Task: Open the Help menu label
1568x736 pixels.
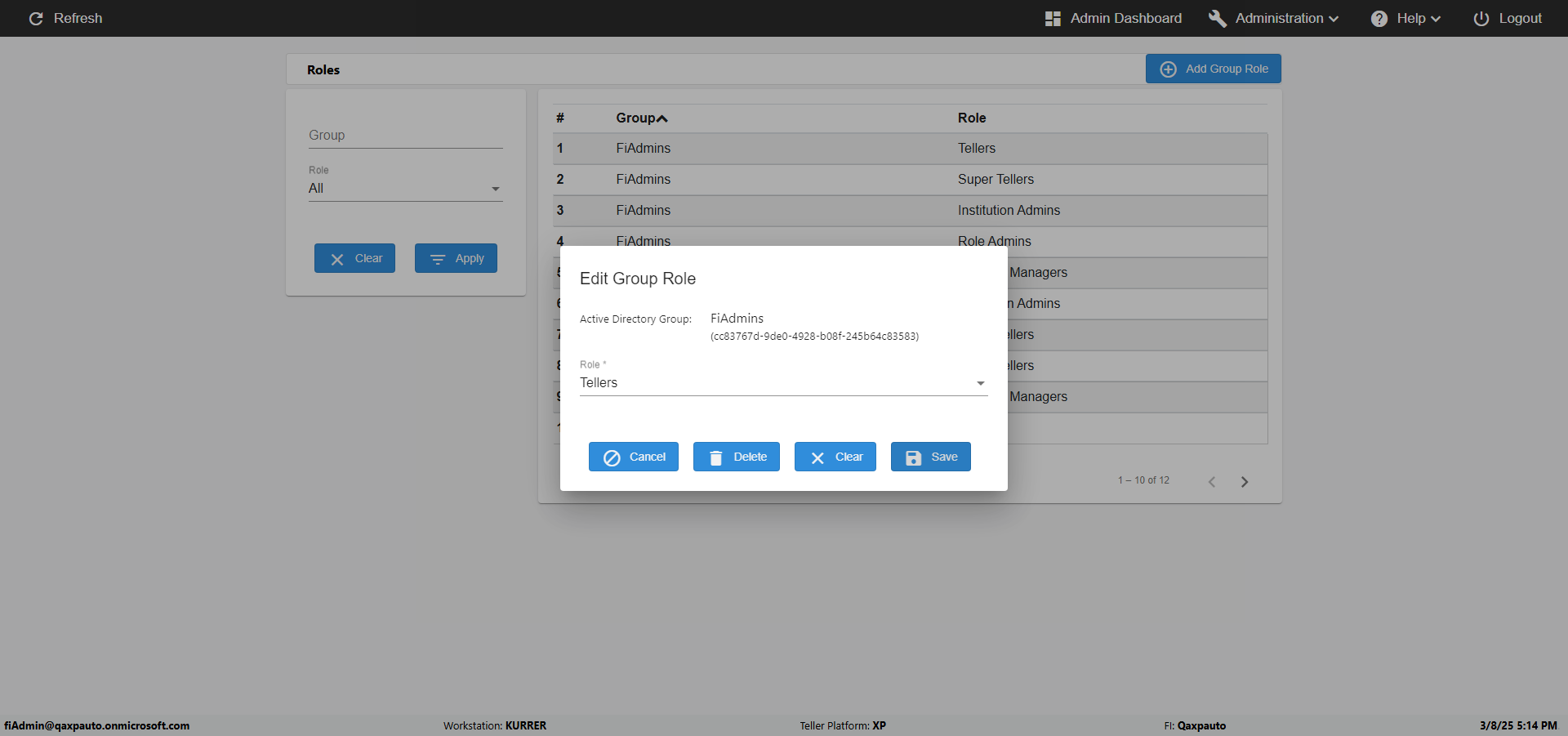Action: tap(1410, 18)
